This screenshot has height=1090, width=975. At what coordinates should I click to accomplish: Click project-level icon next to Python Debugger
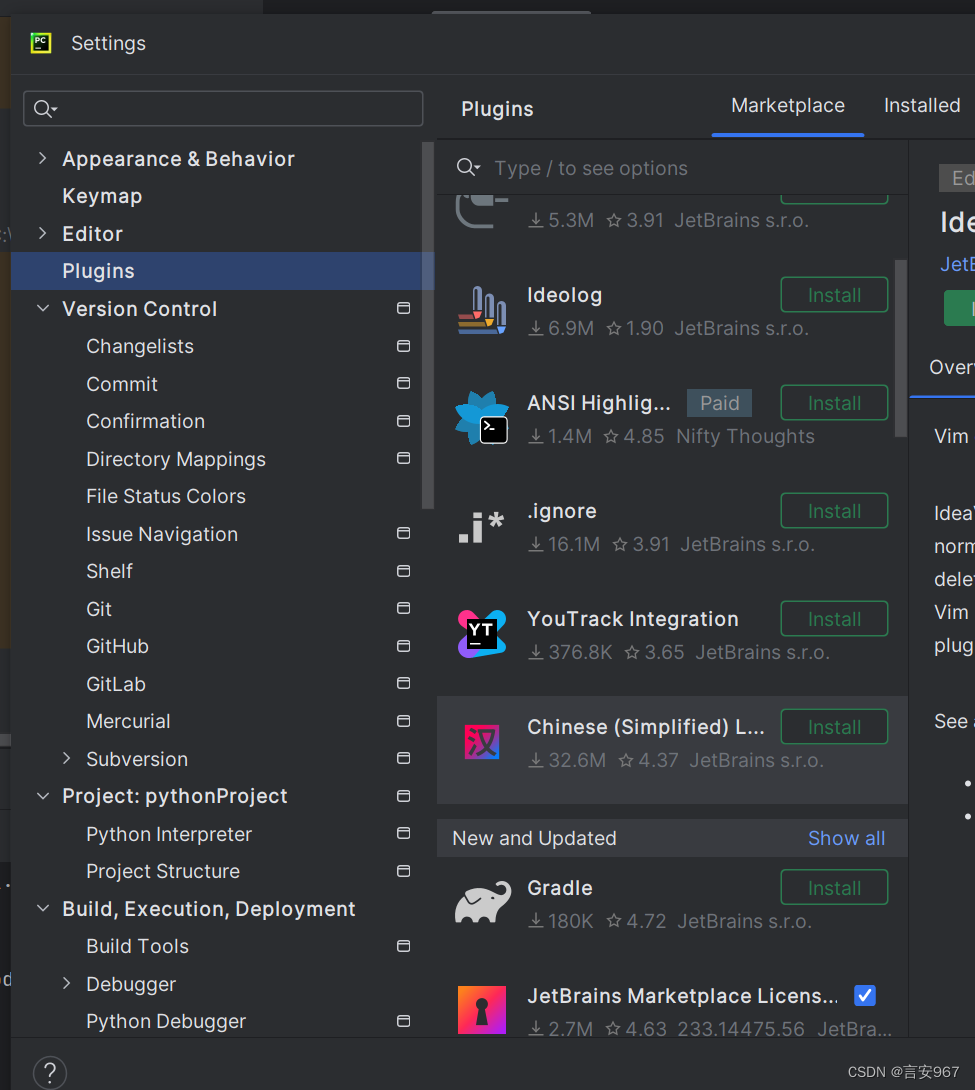[403, 1020]
